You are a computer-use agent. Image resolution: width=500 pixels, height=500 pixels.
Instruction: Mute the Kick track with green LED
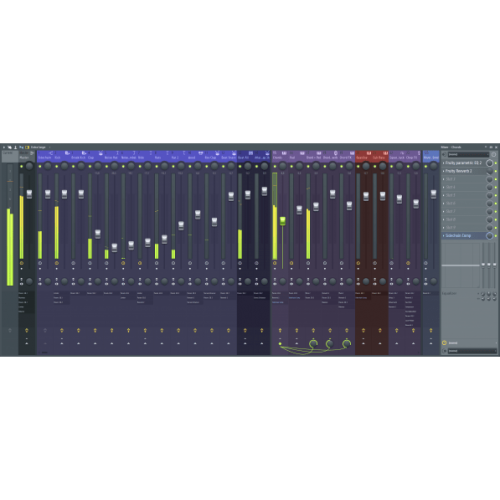[x=57, y=166]
